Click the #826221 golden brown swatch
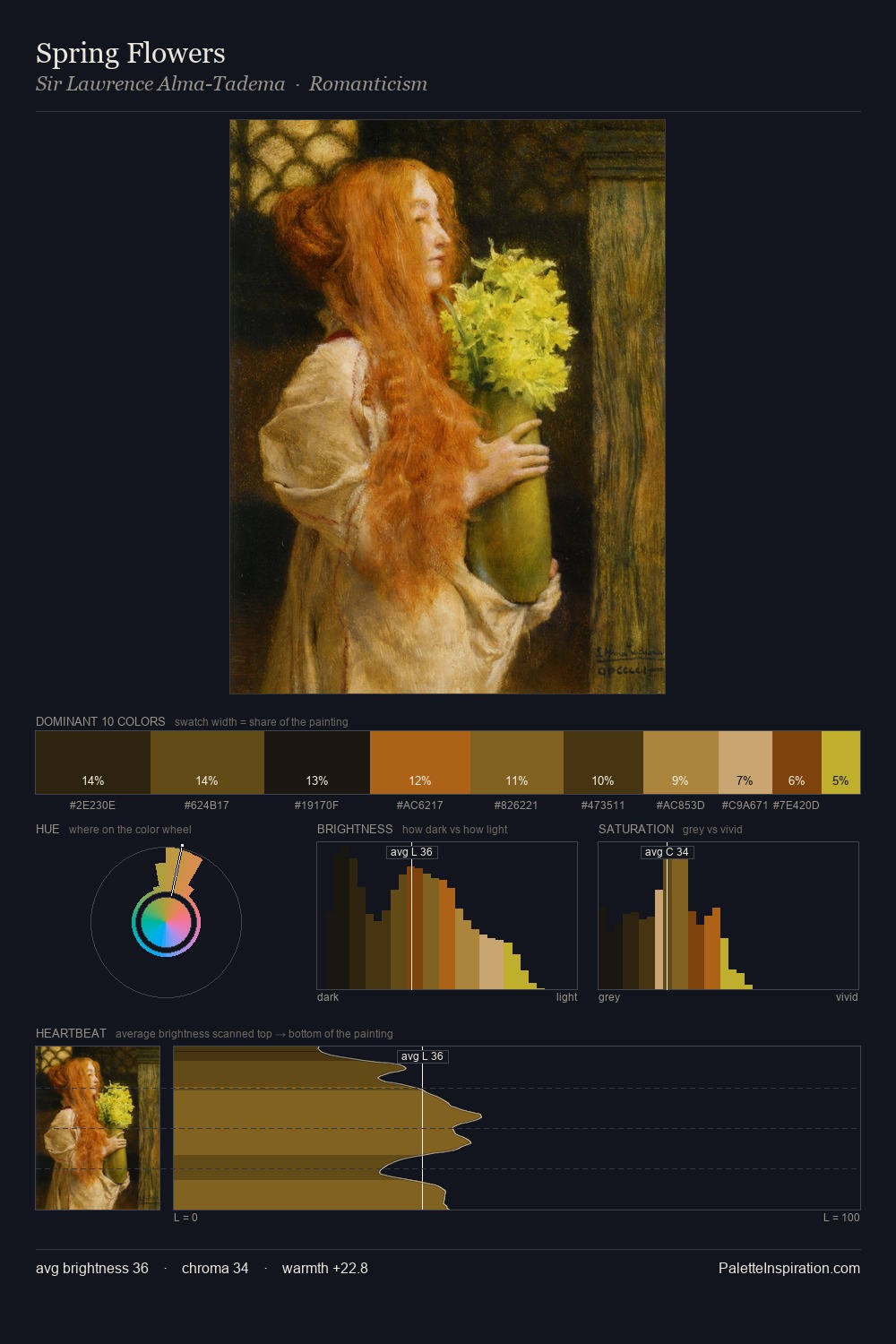 pos(517,762)
